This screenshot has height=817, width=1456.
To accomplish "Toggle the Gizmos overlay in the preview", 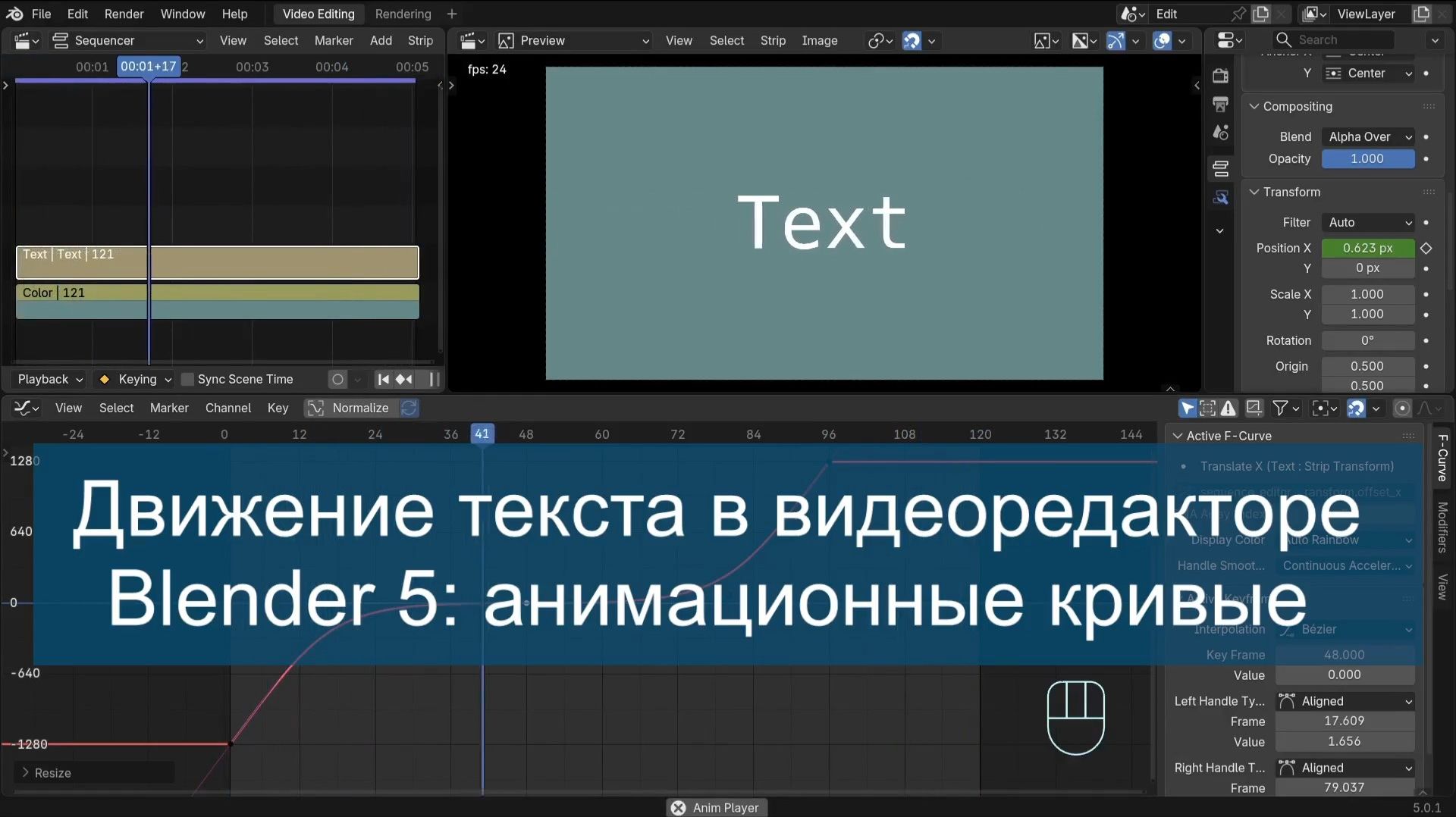I will point(1115,41).
